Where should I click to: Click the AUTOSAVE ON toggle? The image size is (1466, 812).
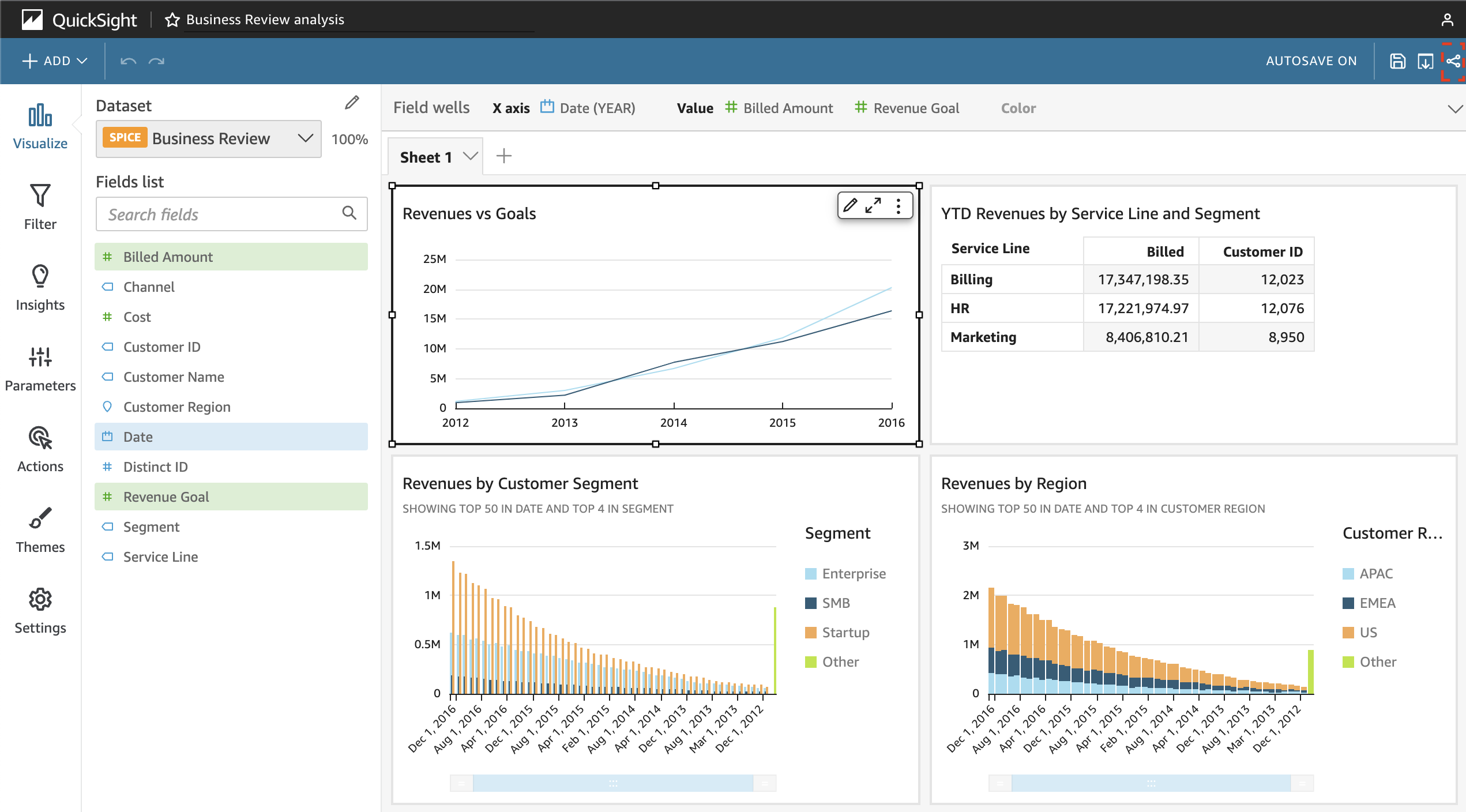click(1311, 61)
